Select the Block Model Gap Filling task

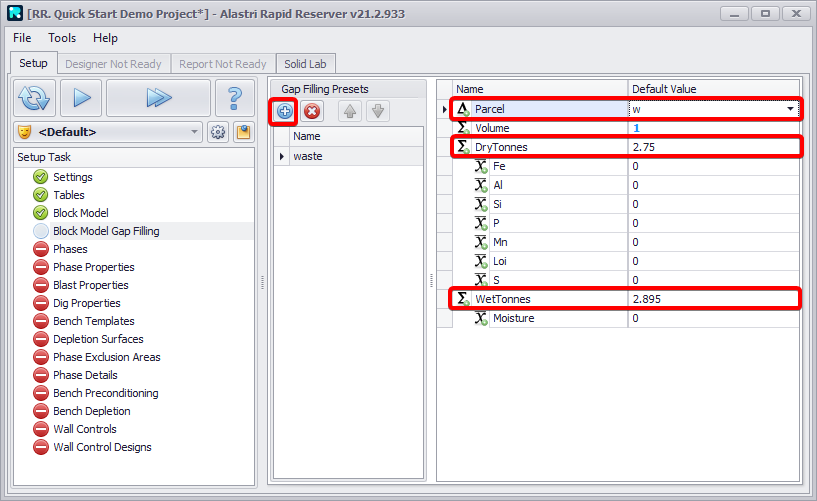click(106, 231)
